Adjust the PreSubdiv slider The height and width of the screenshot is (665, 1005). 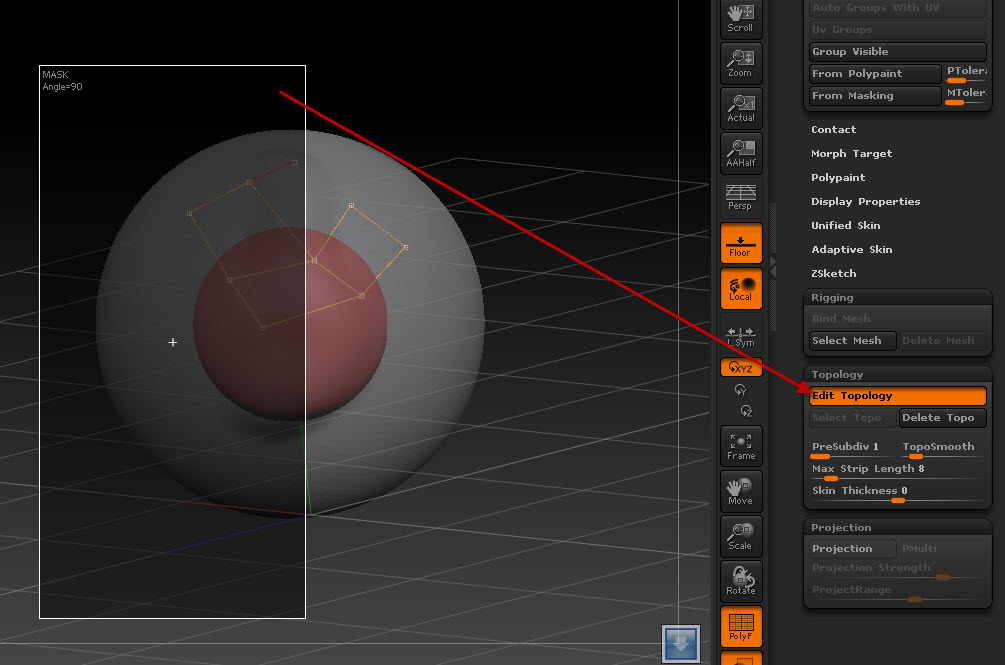851,449
